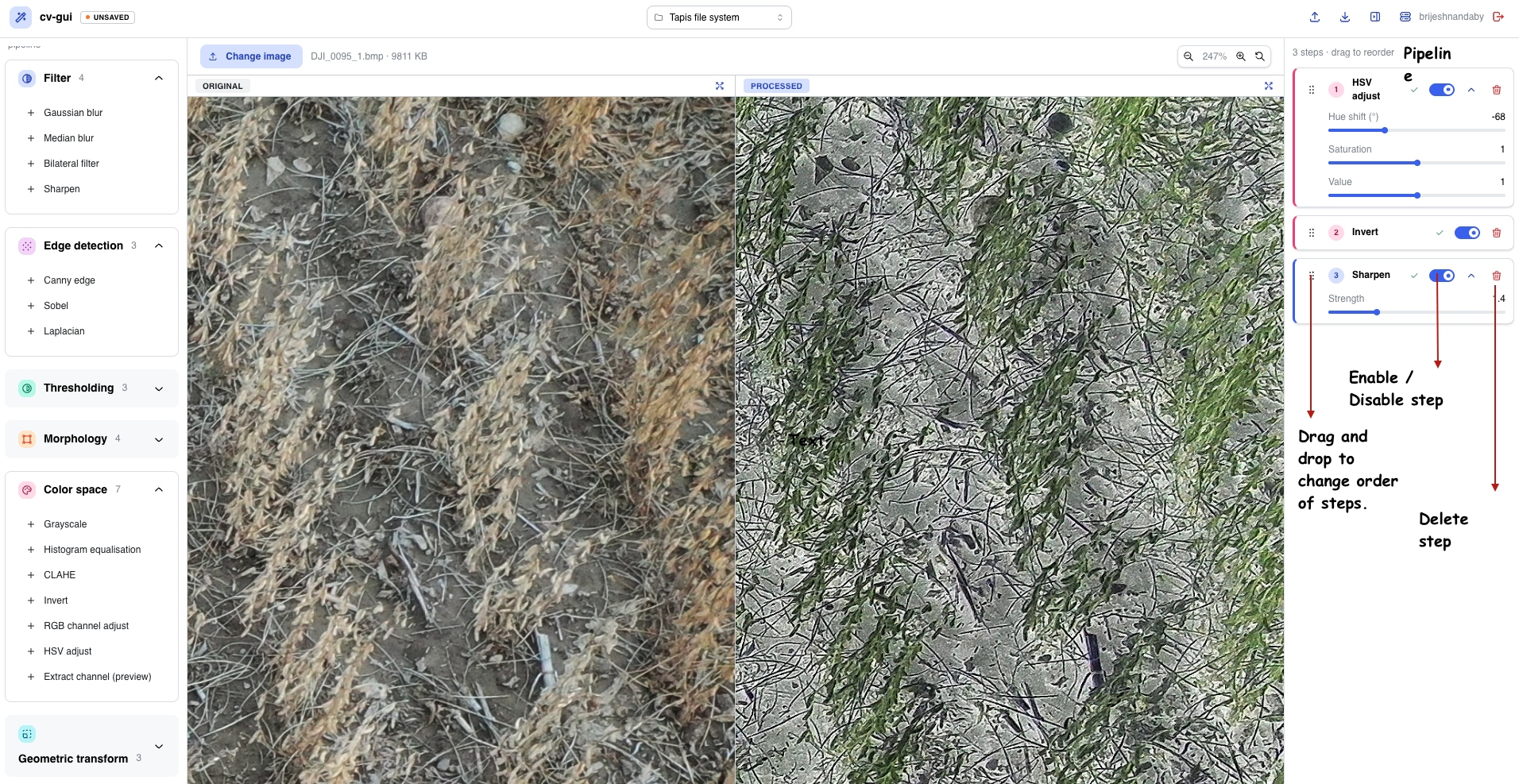Click the Thresholding category icon
The image size is (1519, 784).
pyautogui.click(x=27, y=388)
